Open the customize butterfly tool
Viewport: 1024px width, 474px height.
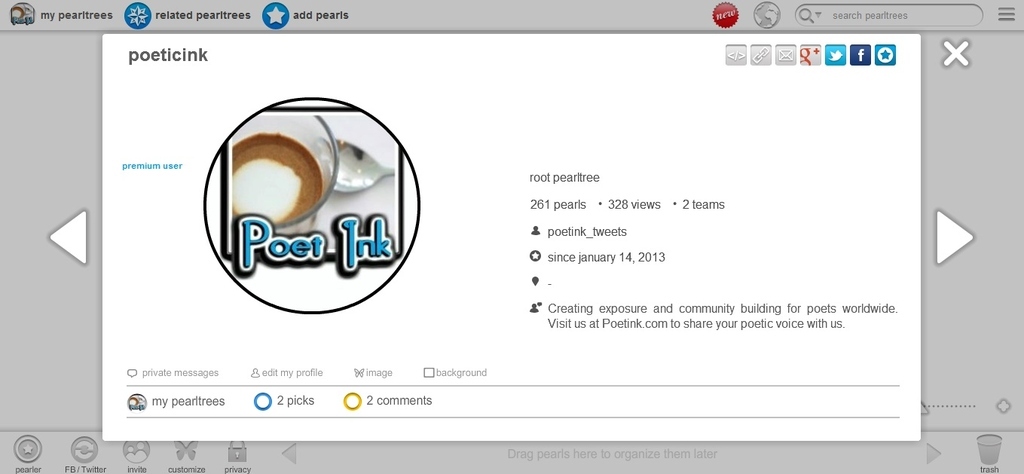[186, 455]
